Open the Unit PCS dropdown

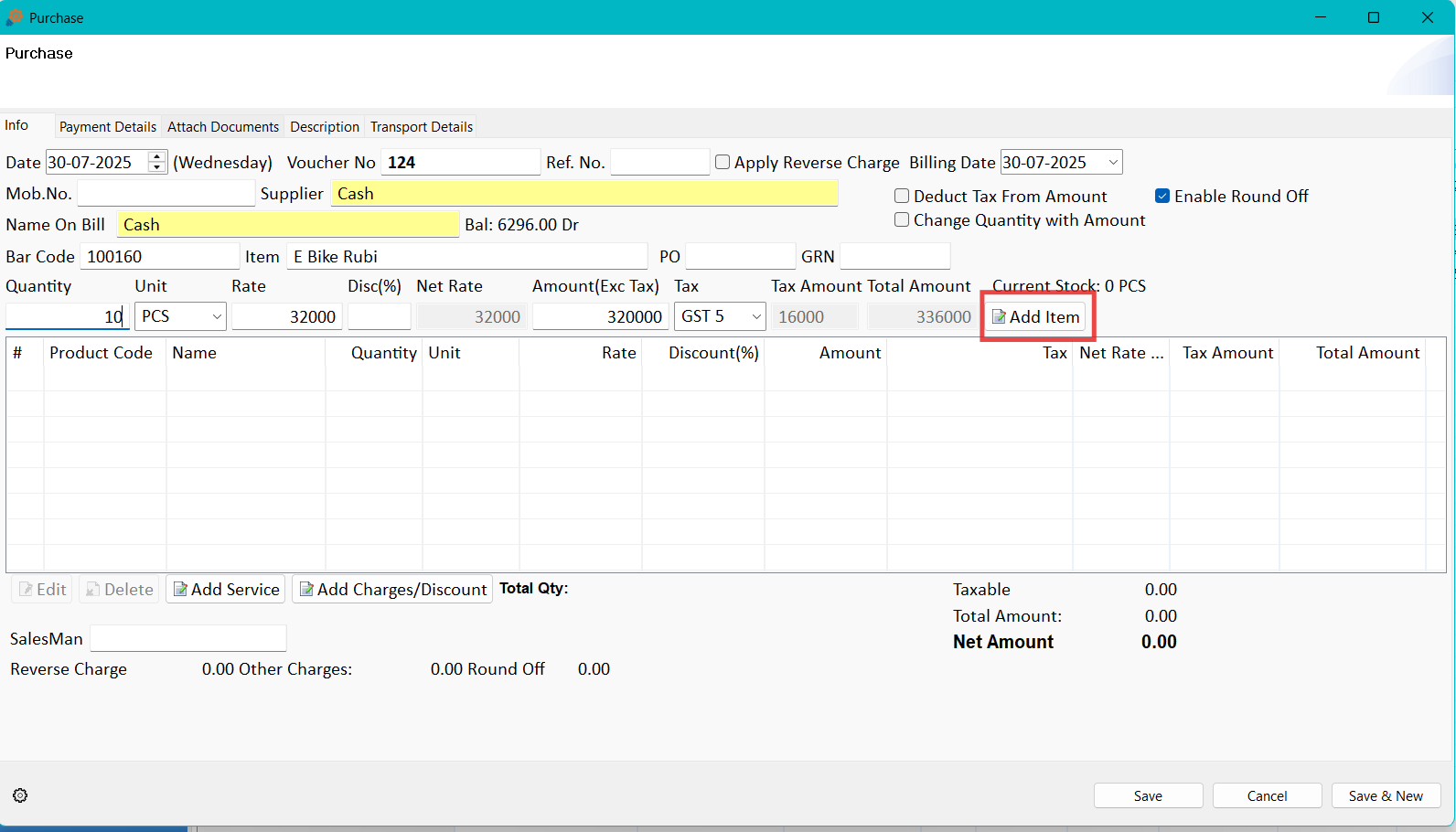[217, 316]
